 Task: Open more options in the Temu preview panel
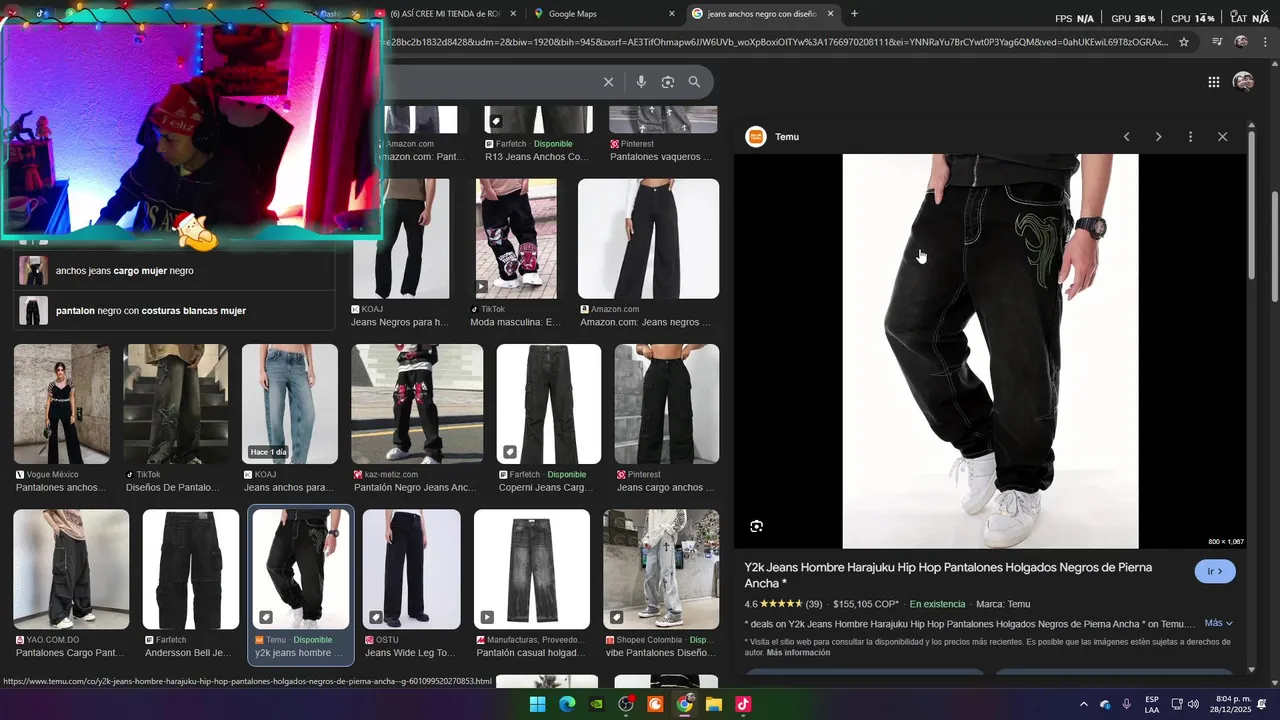[1190, 137]
